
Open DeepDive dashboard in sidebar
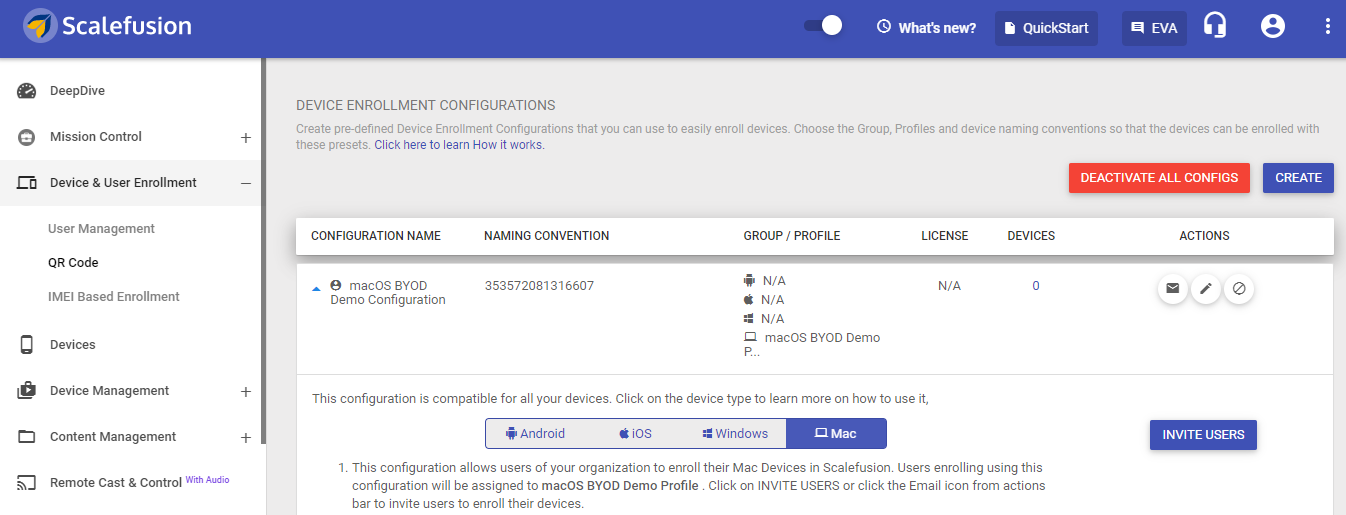(x=77, y=91)
